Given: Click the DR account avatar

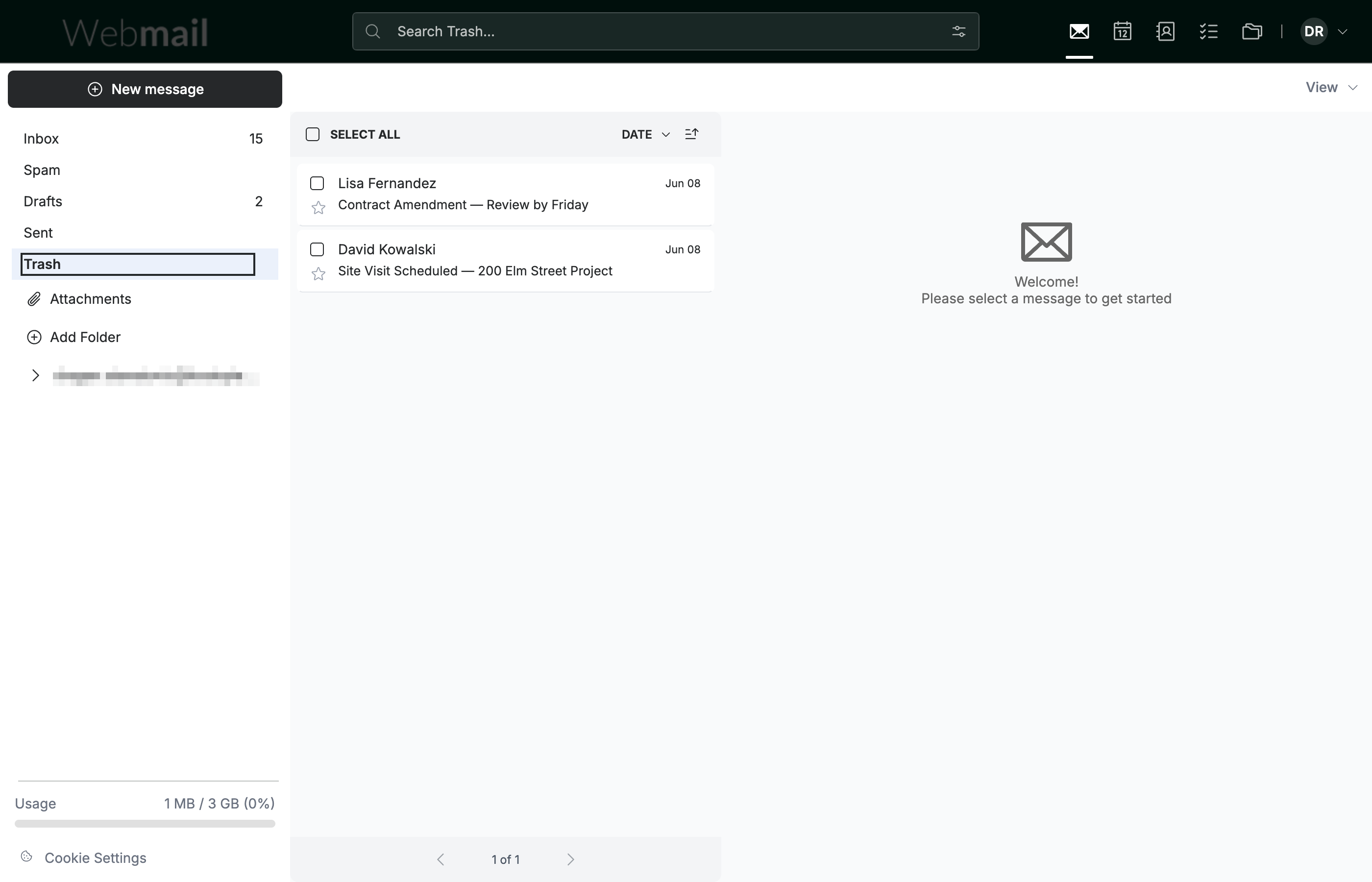Looking at the screenshot, I should (1314, 31).
